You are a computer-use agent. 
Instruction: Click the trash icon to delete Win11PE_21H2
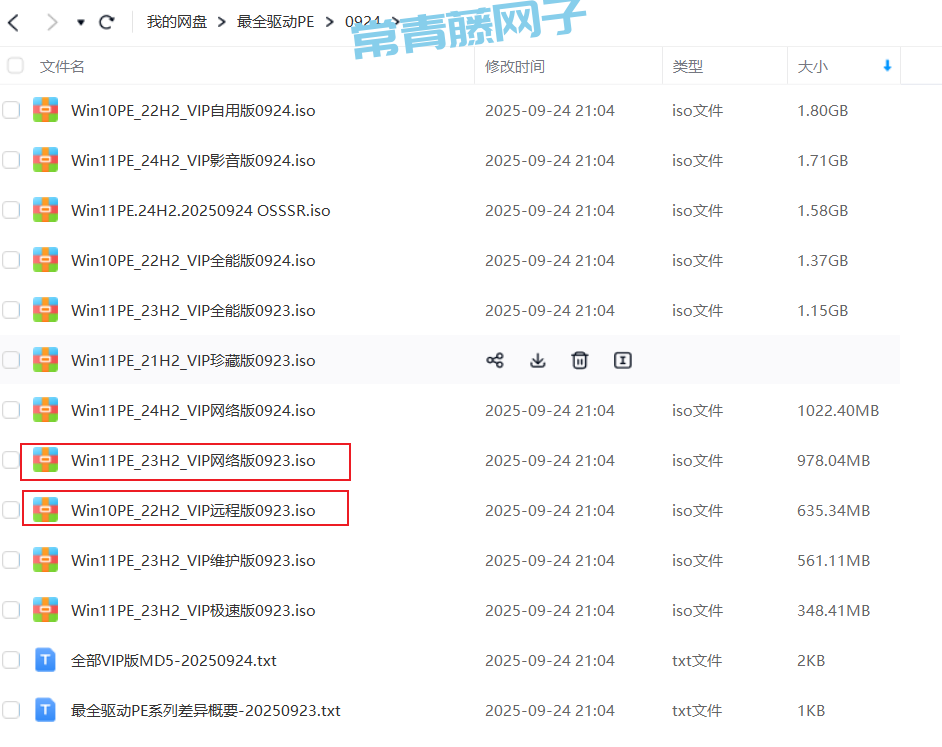point(580,361)
